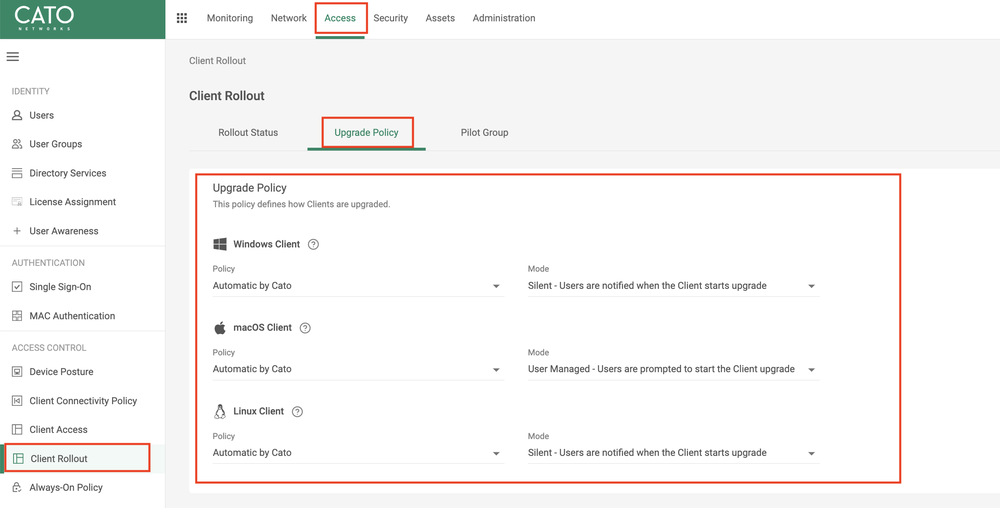Screen dimensions: 1000x508
Task: Select the Access menu
Action: pos(340,18)
